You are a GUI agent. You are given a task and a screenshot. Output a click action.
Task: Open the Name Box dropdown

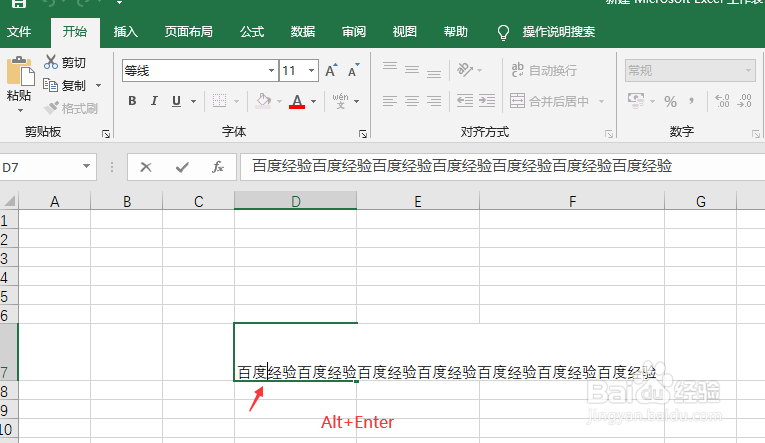tap(86, 166)
